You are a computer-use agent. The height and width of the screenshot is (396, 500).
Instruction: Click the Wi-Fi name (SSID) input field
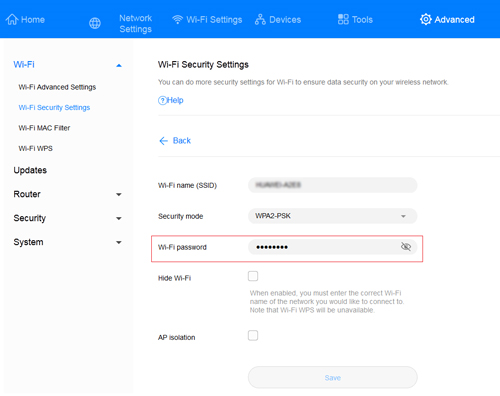point(332,185)
